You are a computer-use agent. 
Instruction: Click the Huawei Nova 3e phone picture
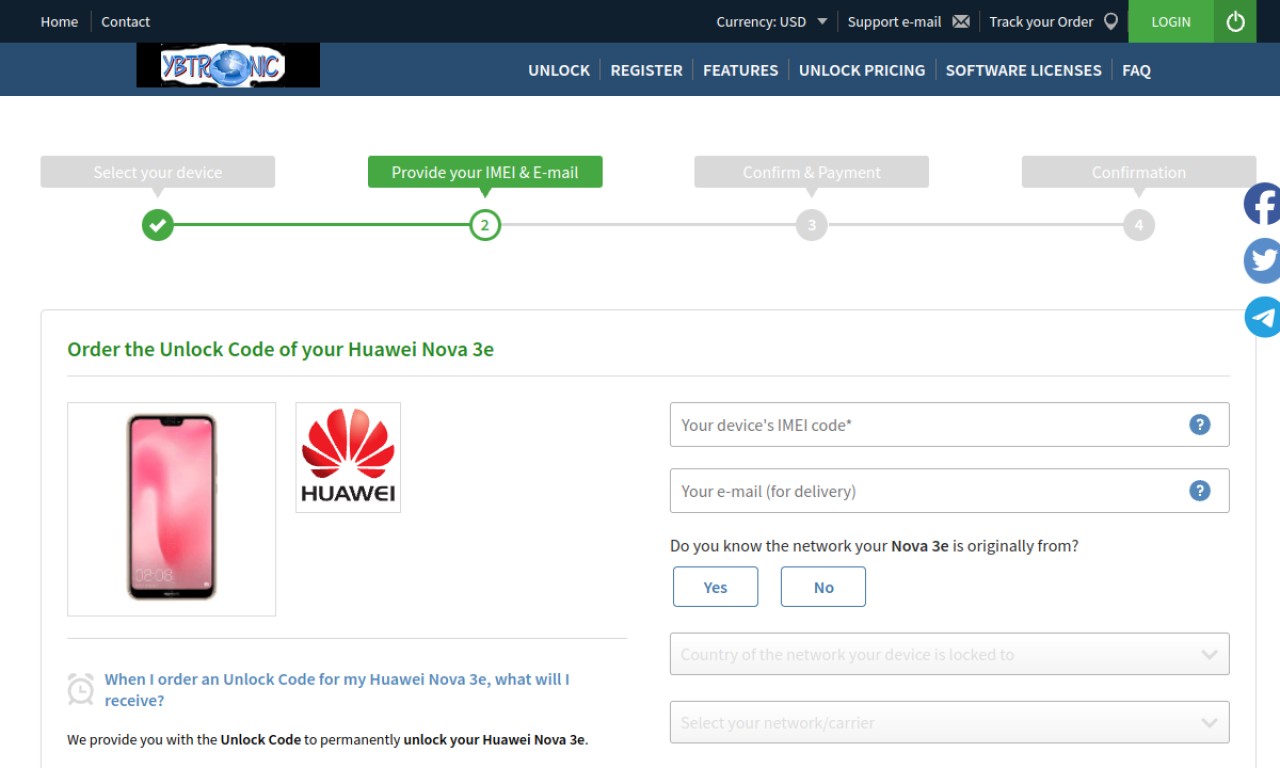171,509
